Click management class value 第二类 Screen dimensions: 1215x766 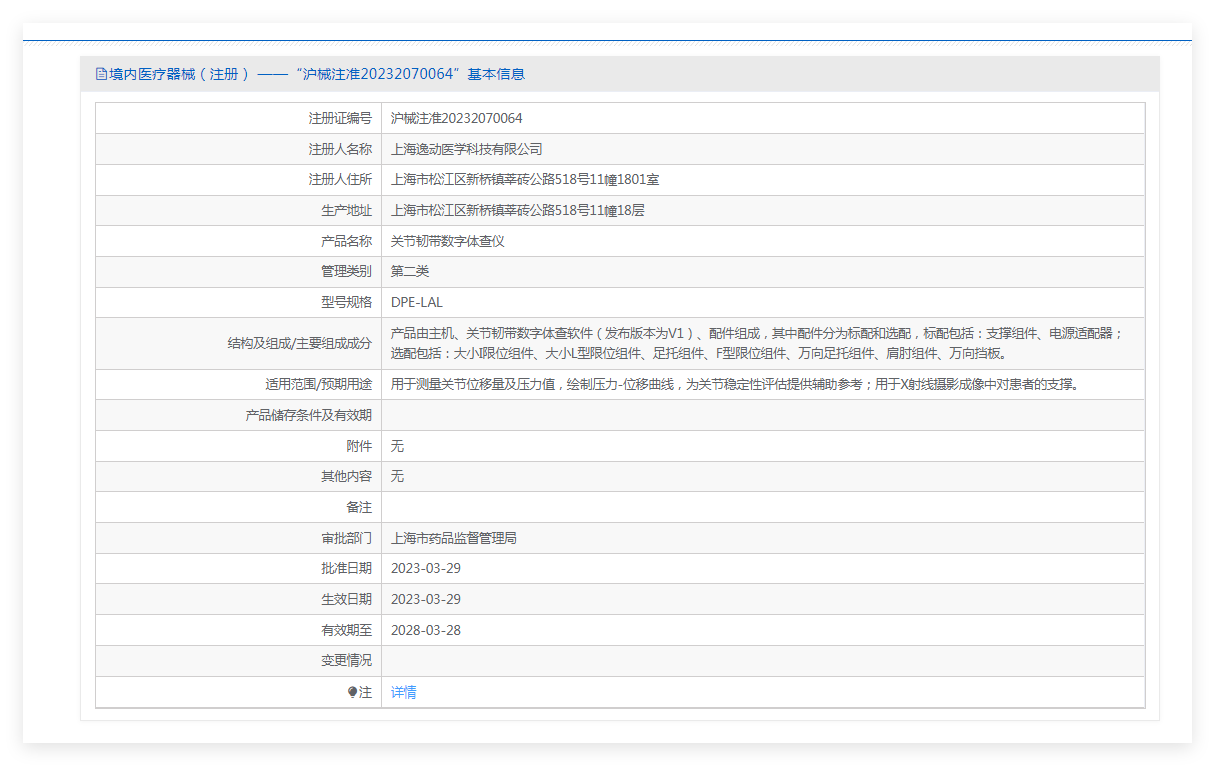[410, 272]
